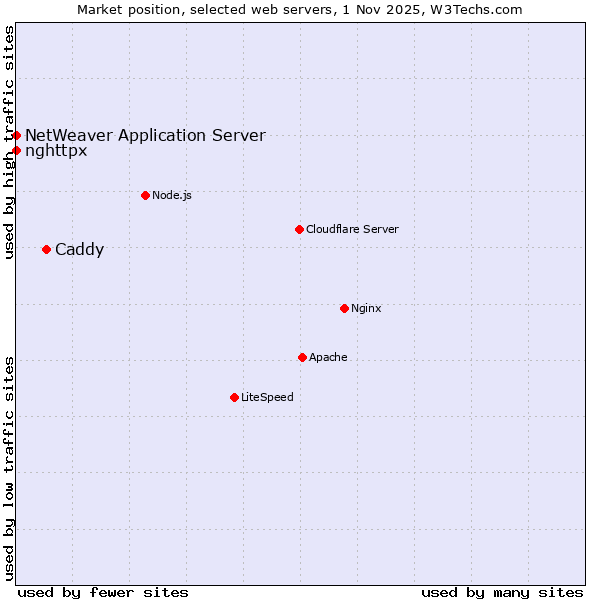Click the Apache red marker

(302, 357)
